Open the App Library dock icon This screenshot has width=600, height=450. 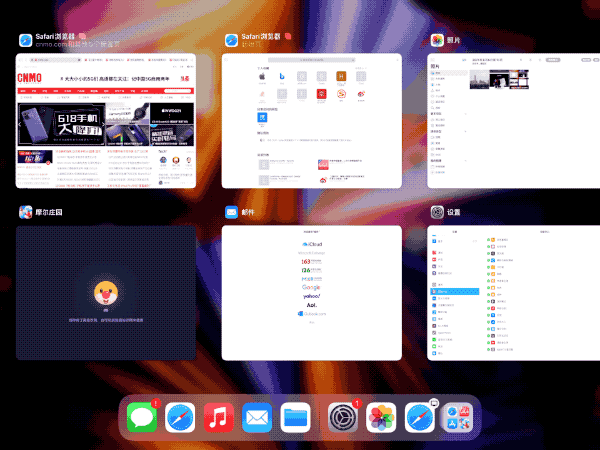pos(458,418)
